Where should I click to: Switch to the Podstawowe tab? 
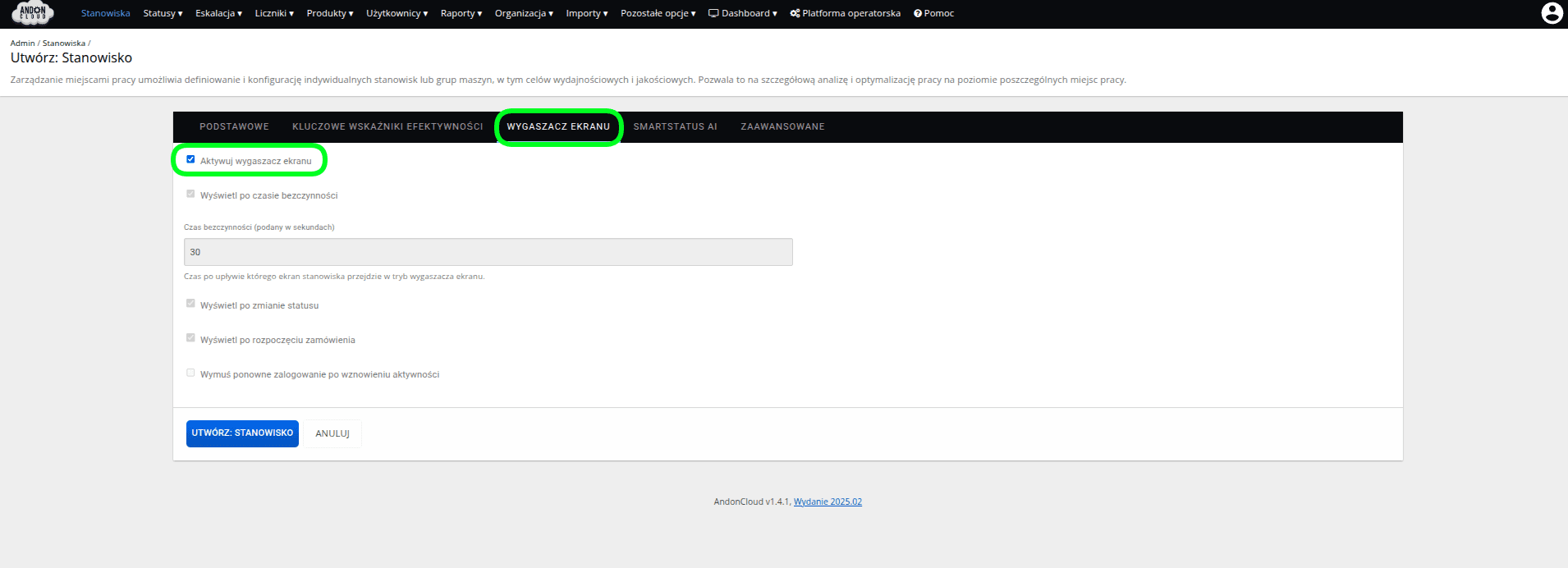[x=234, y=126]
